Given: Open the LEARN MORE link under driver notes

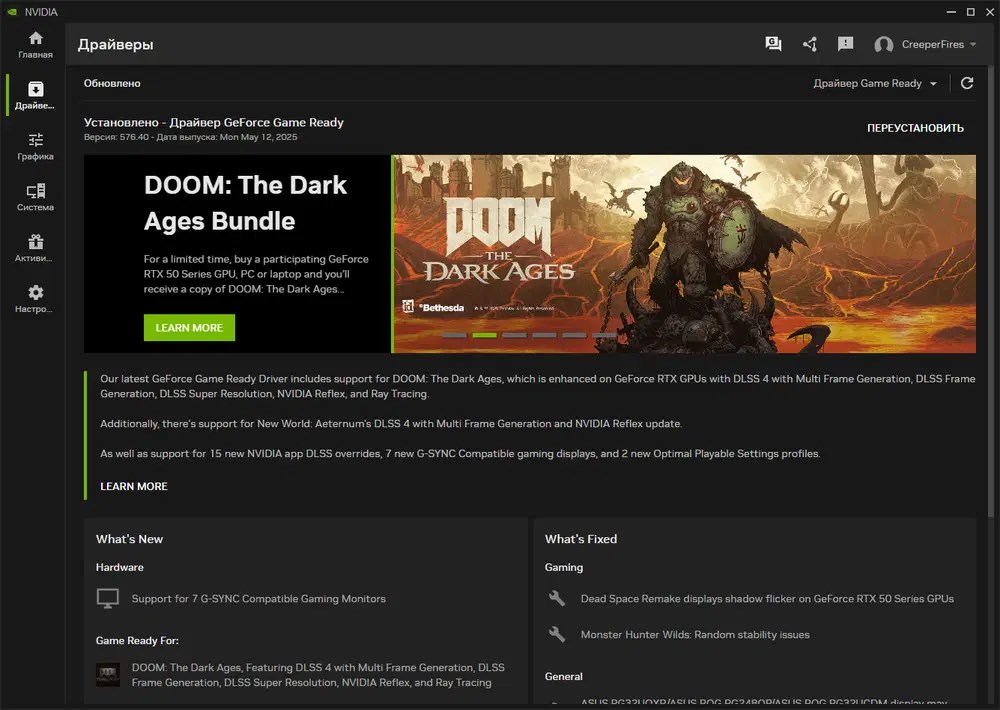Looking at the screenshot, I should point(134,486).
